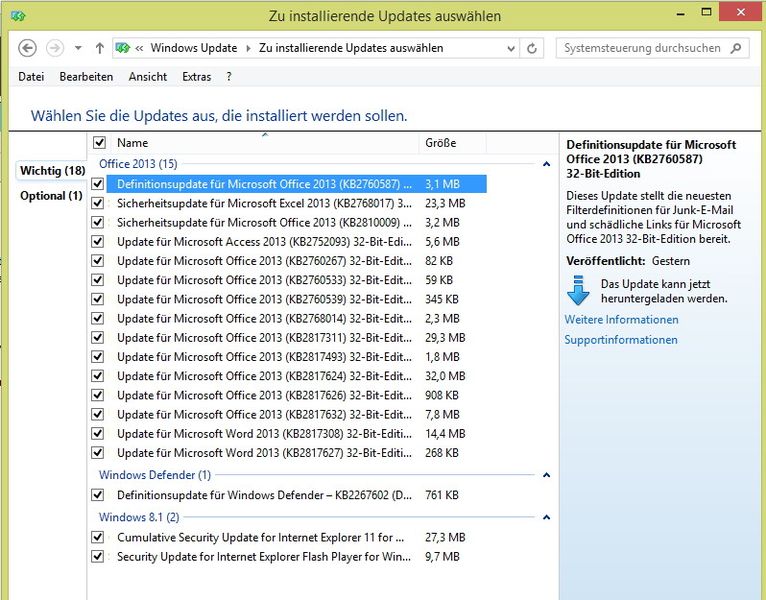The height and width of the screenshot is (600, 766).
Task: Click the blue download arrow icon
Action: pyautogui.click(x=578, y=290)
